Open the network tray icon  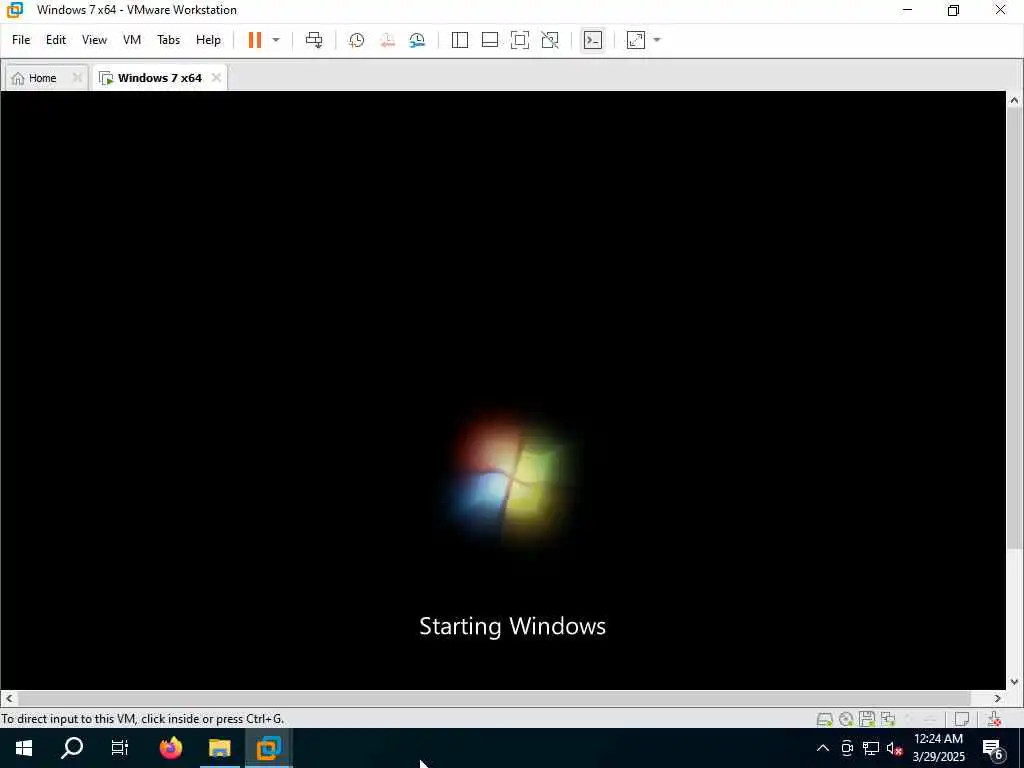tap(871, 748)
